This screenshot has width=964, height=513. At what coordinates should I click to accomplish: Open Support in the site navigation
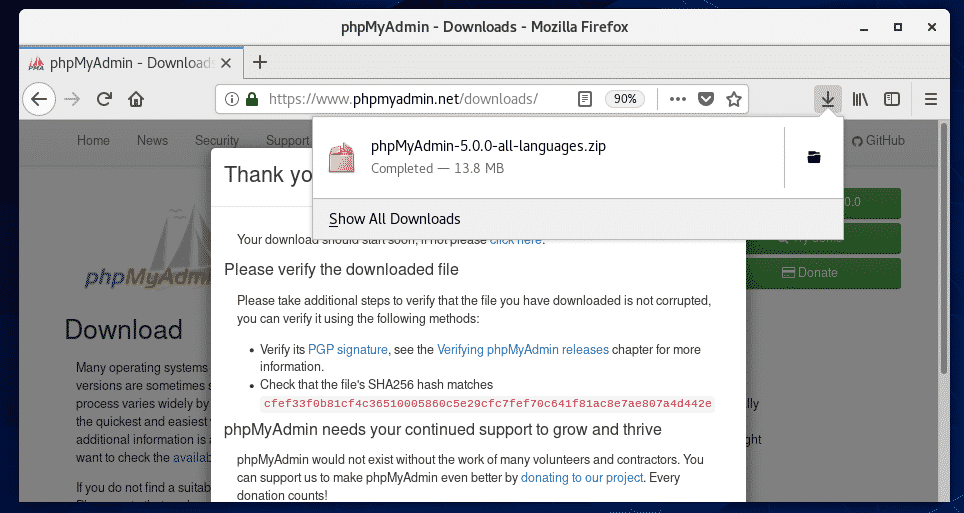coord(287,140)
